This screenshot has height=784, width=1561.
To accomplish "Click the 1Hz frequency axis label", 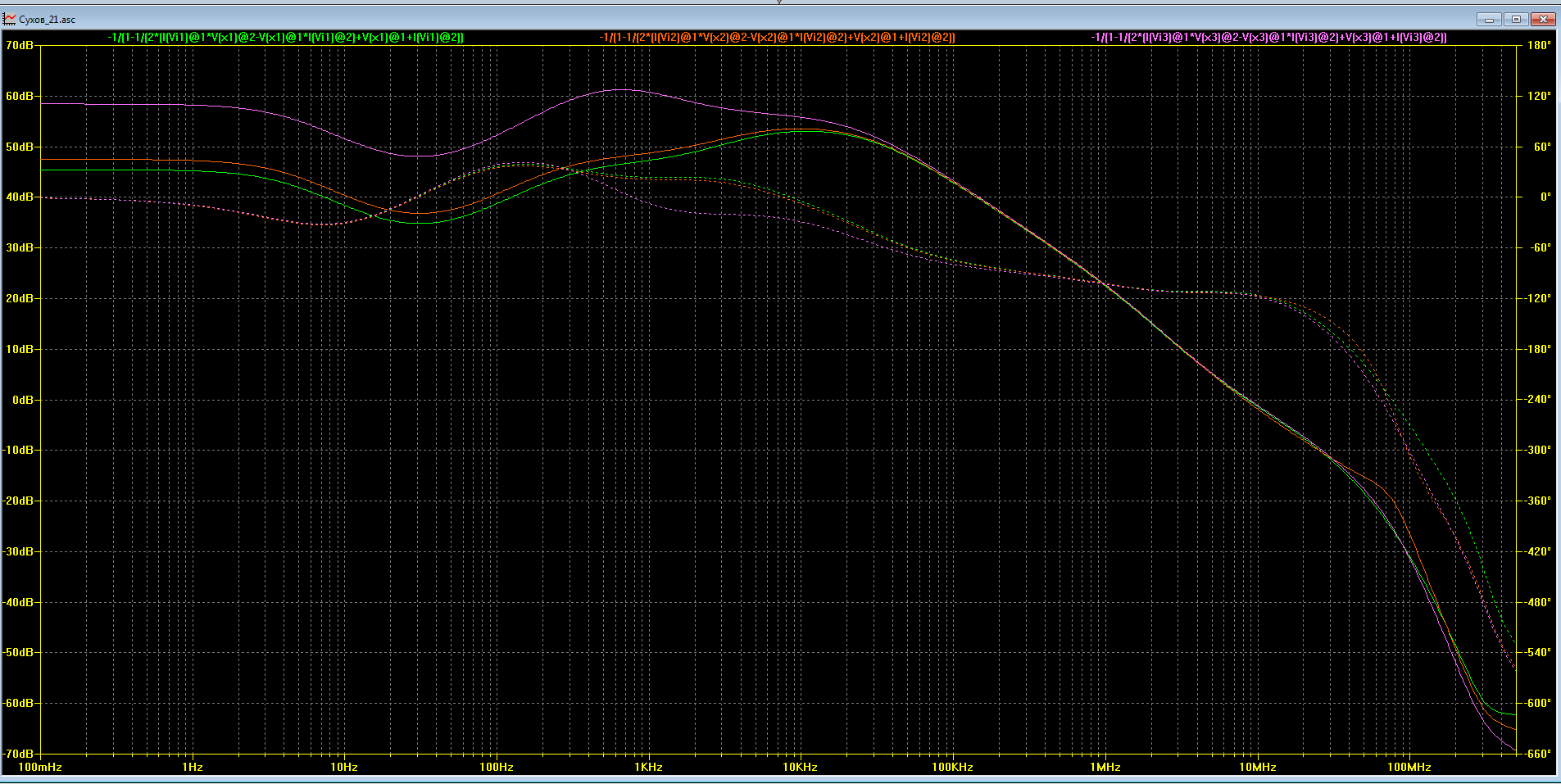I will 193,767.
